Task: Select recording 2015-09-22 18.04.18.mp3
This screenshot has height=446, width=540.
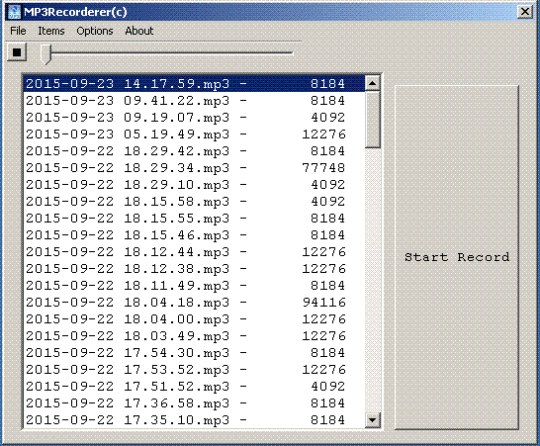Action: 195,302
